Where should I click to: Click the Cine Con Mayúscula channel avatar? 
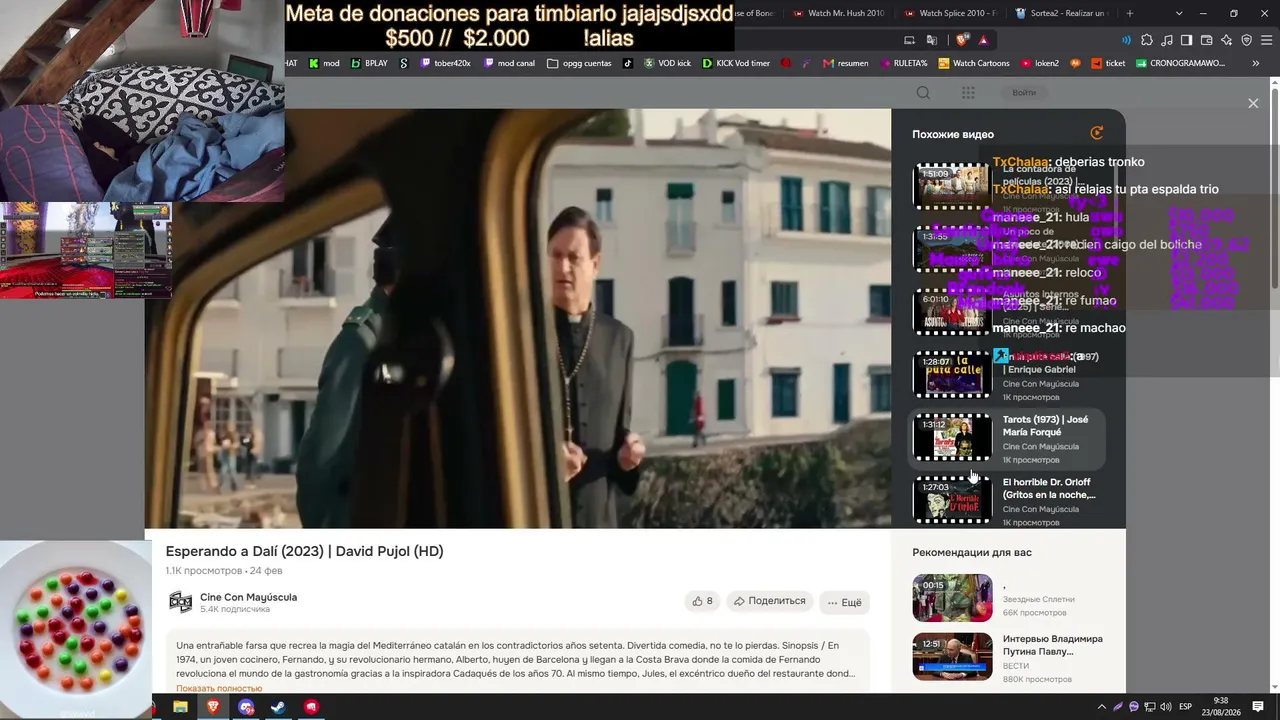(x=181, y=601)
